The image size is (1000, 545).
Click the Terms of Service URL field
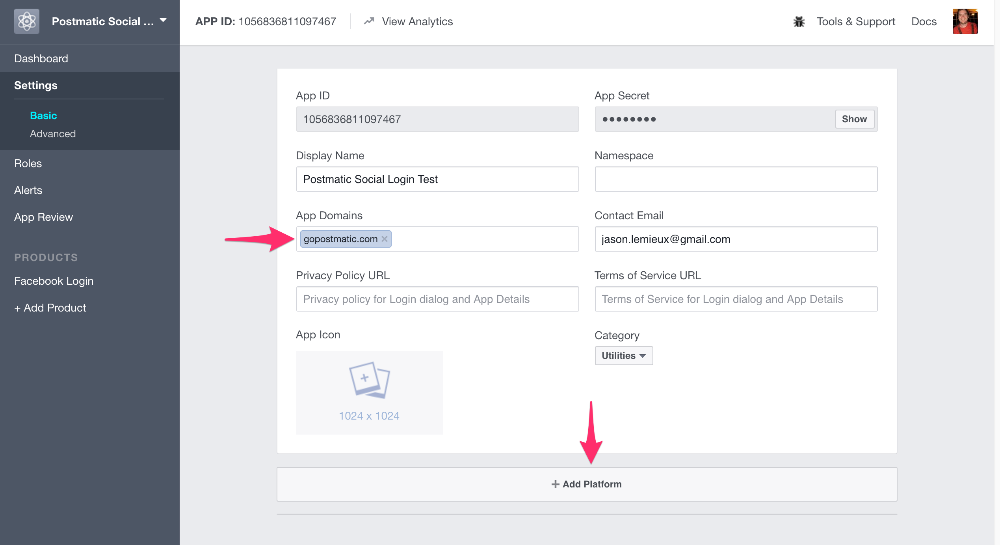736,299
